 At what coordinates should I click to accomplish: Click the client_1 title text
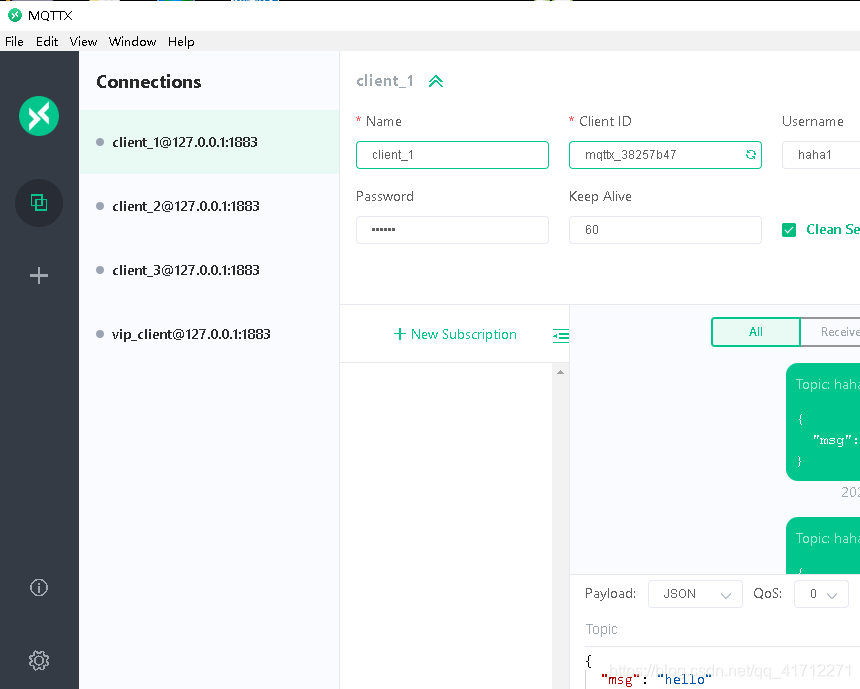[384, 81]
